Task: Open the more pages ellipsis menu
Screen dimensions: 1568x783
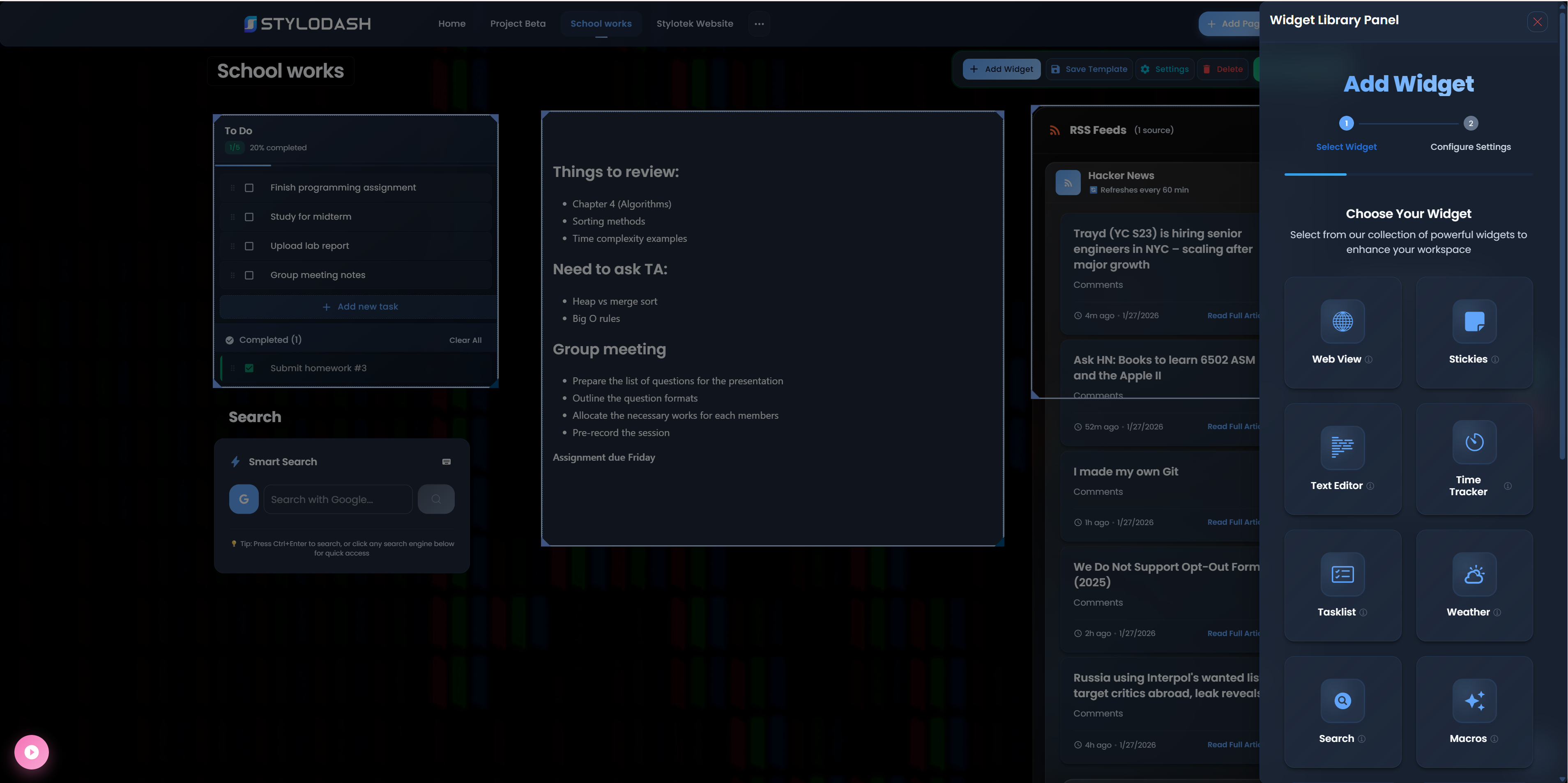Action: (759, 24)
